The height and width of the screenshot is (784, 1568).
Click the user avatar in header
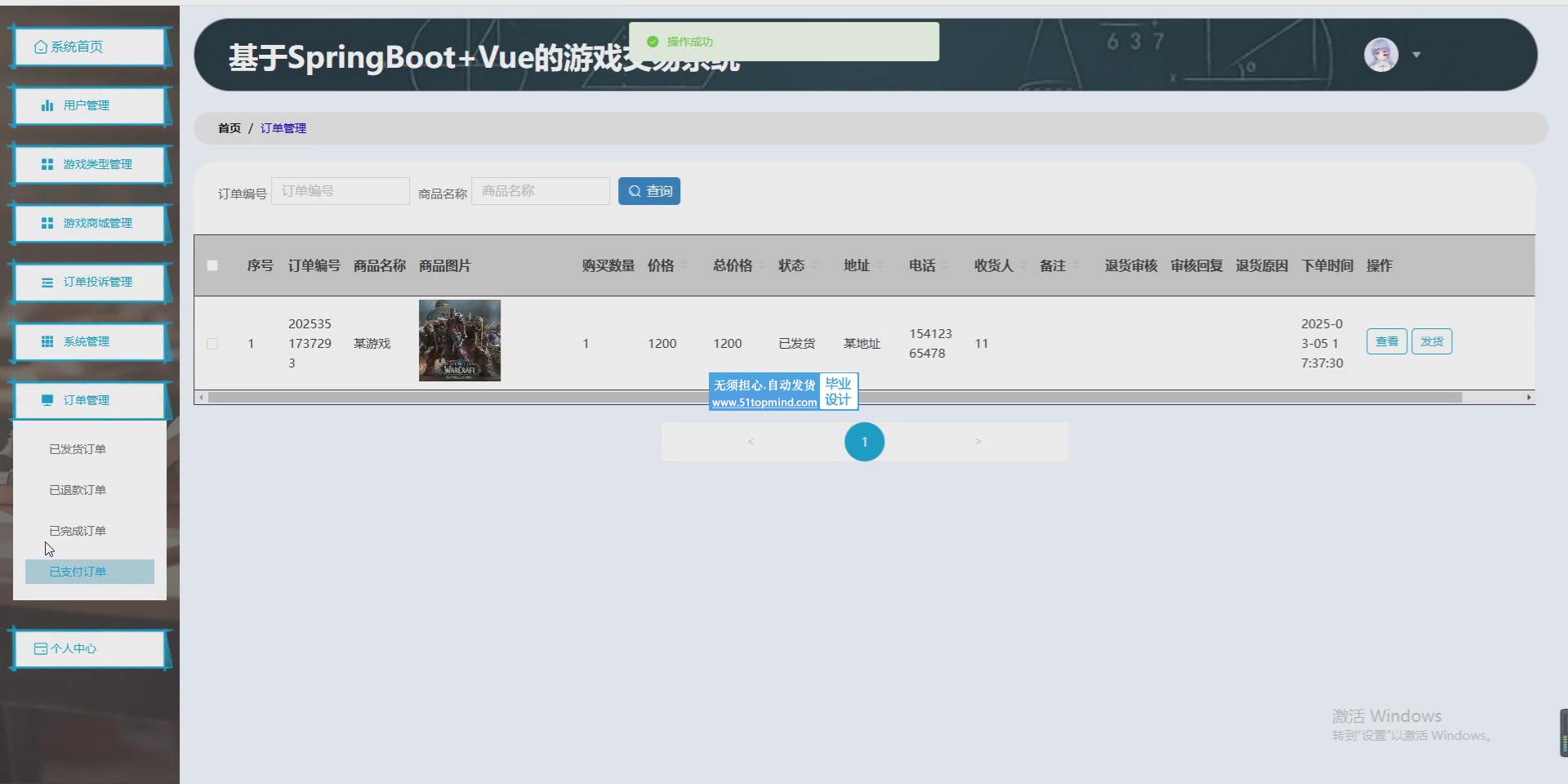1381,55
